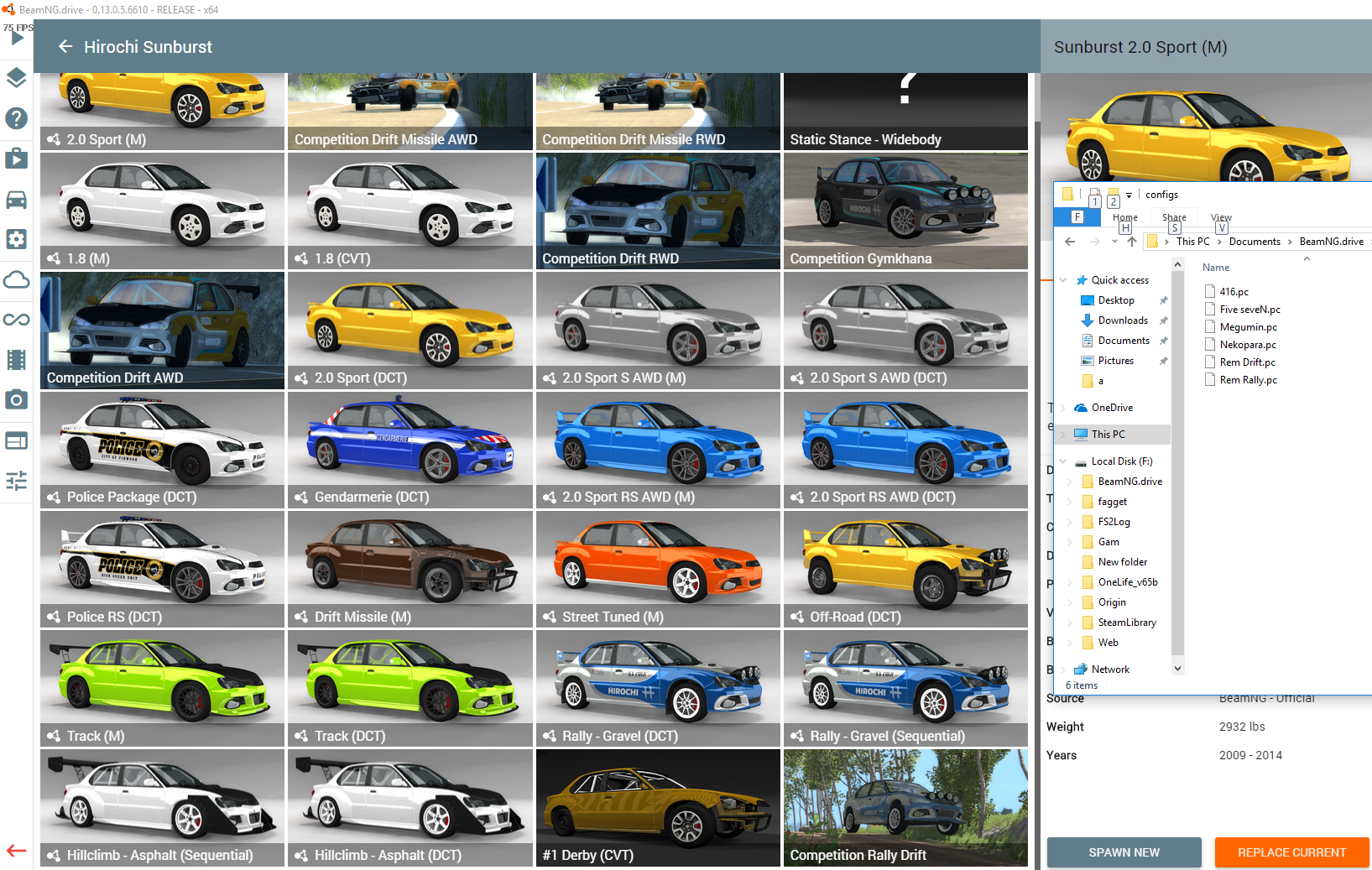Click Explorer navigation pane scroll up arrow
Screen dimensions: 1372x870
tap(1177, 265)
